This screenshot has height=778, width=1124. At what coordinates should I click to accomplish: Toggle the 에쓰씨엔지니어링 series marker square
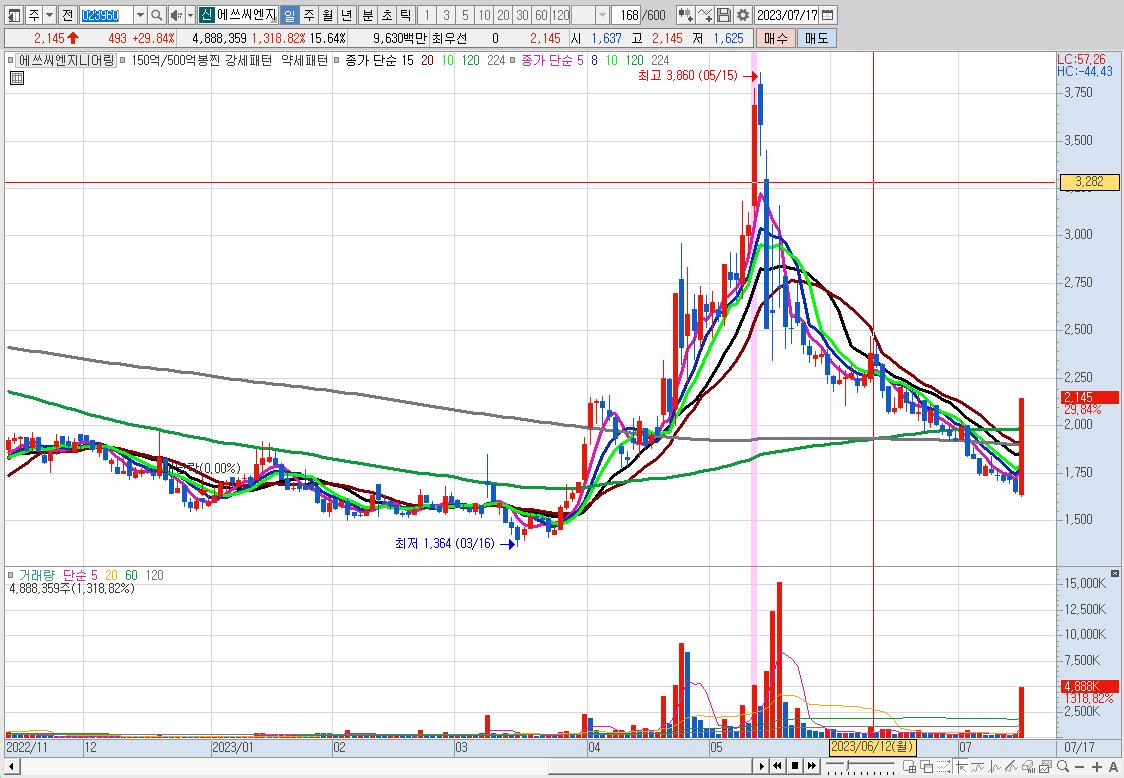10,61
